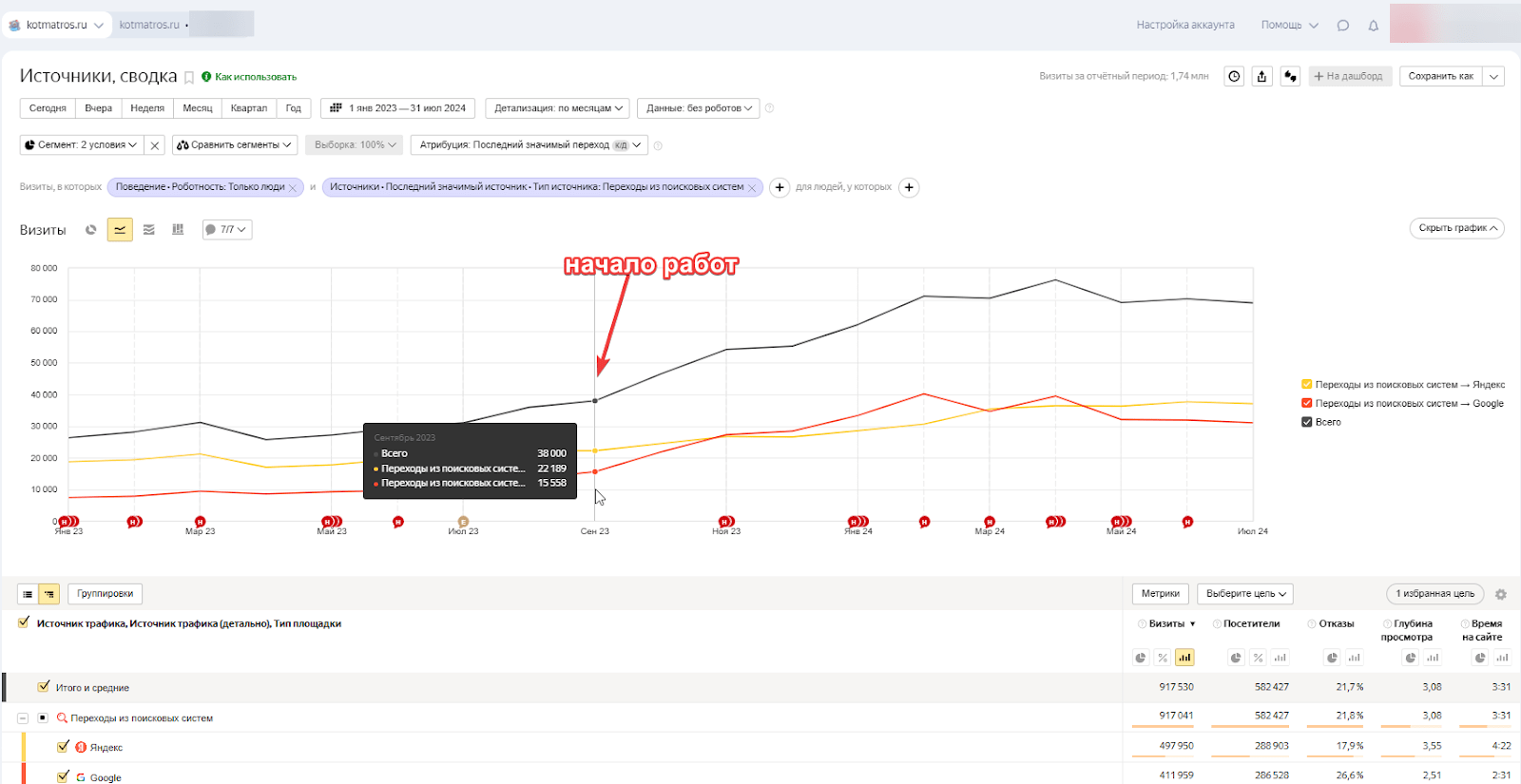The width and height of the screenshot is (1521, 784).
Task: Switch to pie chart view
Action: 91,230
